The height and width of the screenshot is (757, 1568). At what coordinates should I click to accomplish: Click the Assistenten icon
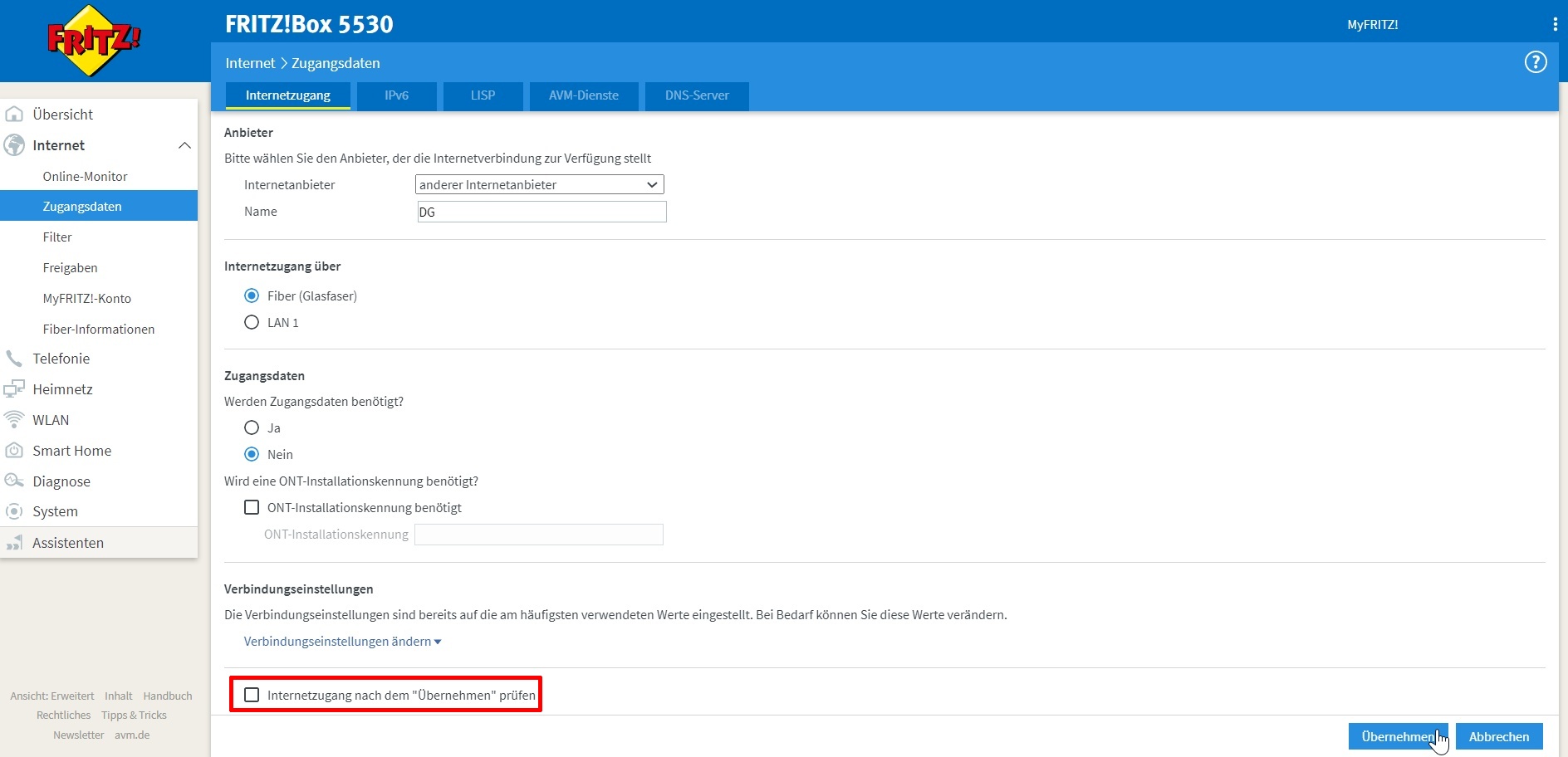tap(14, 543)
